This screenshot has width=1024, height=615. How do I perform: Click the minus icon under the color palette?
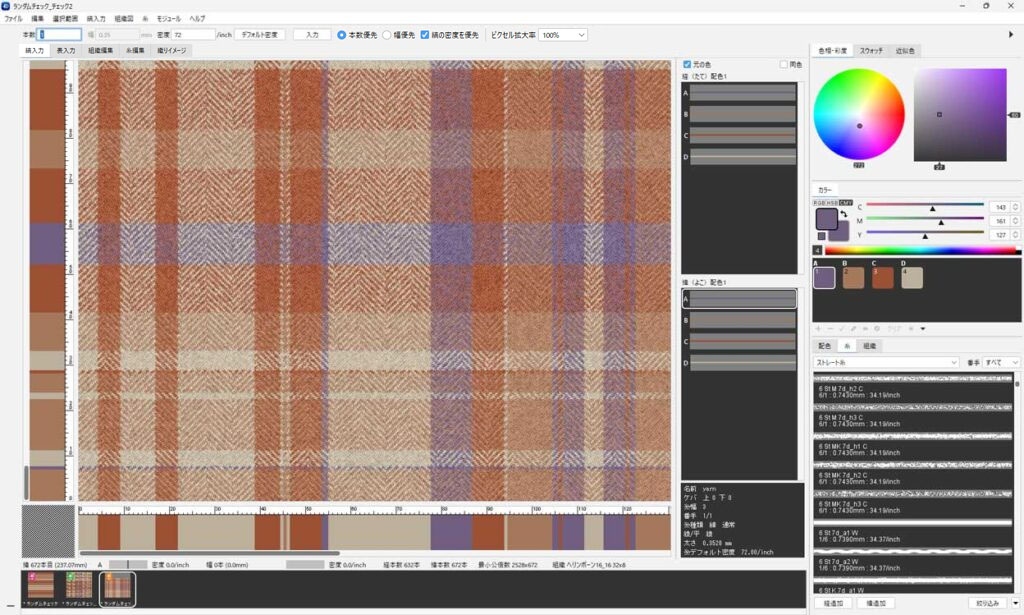tap(830, 328)
